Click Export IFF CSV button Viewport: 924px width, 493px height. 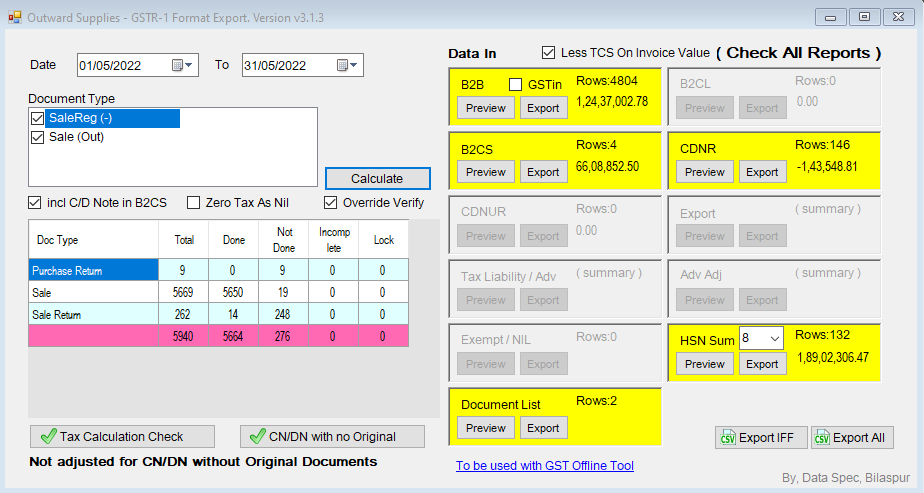click(x=760, y=438)
